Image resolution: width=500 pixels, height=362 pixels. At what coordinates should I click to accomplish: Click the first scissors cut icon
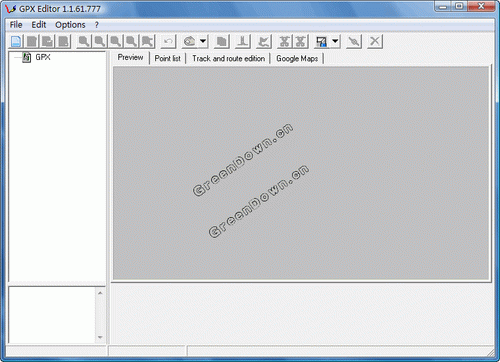(x=285, y=42)
